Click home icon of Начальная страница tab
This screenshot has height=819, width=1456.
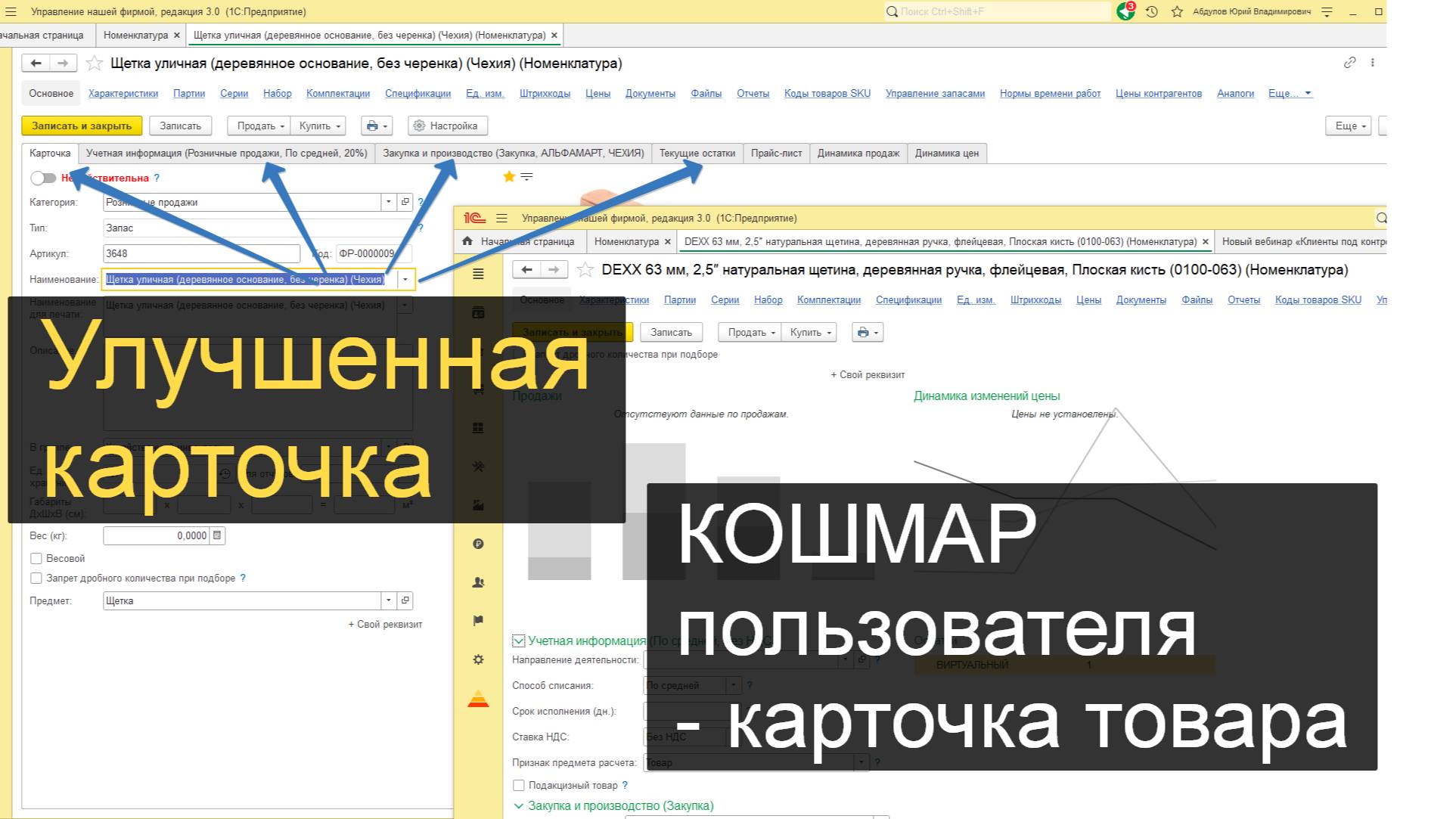[x=467, y=241]
